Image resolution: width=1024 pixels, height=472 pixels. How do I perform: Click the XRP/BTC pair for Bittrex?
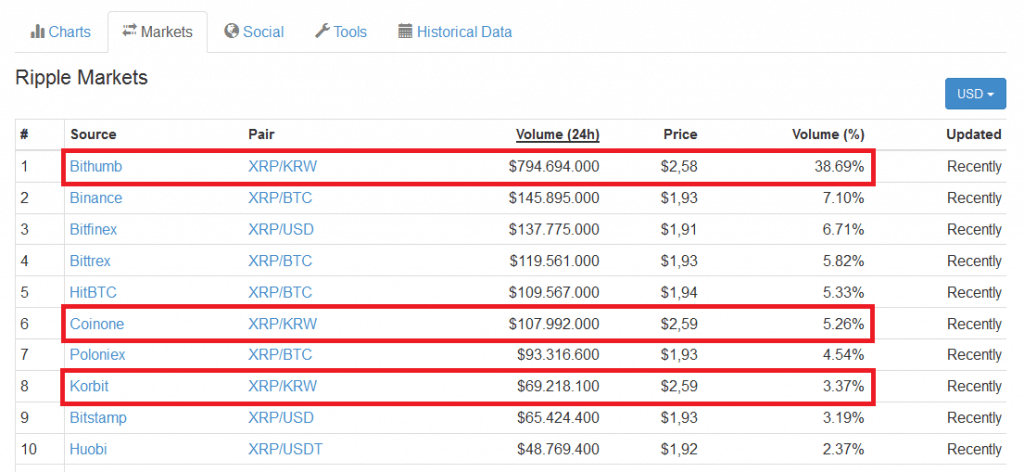[280, 261]
